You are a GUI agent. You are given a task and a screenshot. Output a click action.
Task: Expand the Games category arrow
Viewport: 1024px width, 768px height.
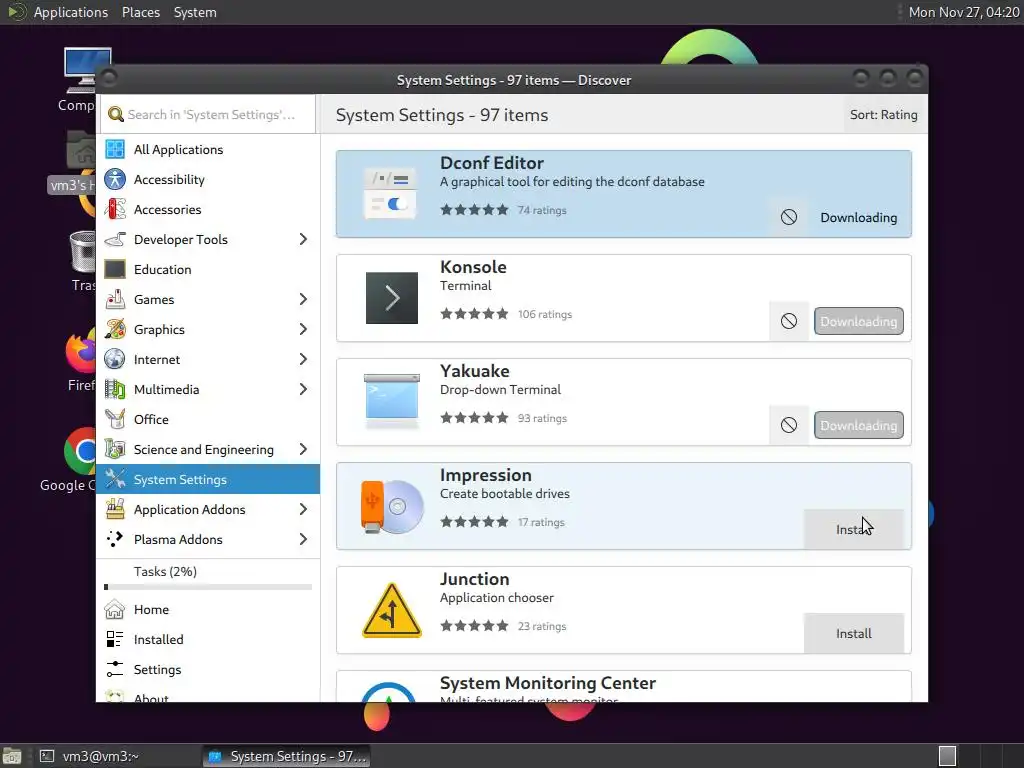[x=303, y=300]
